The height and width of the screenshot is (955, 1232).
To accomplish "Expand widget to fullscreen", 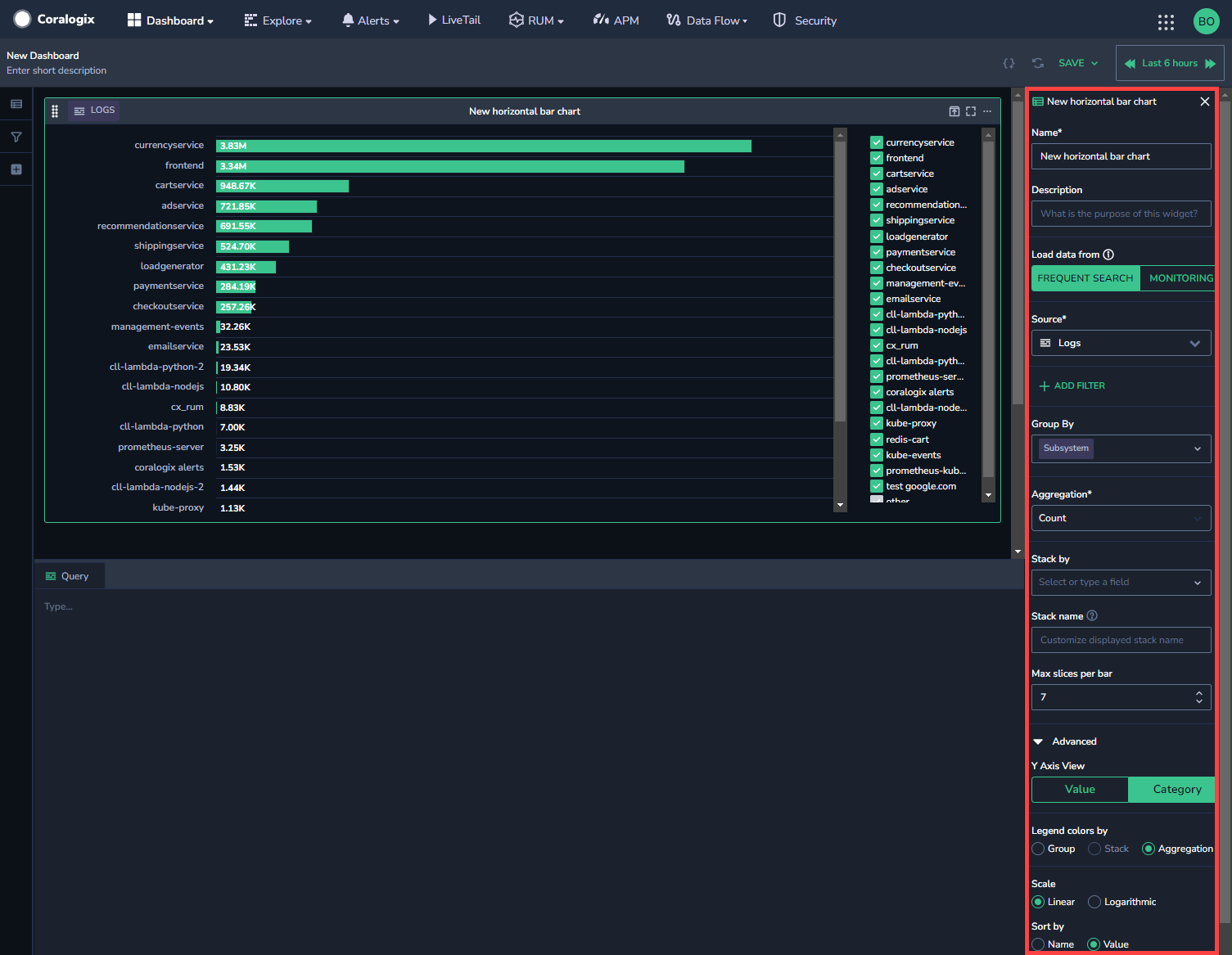I will coord(971,111).
